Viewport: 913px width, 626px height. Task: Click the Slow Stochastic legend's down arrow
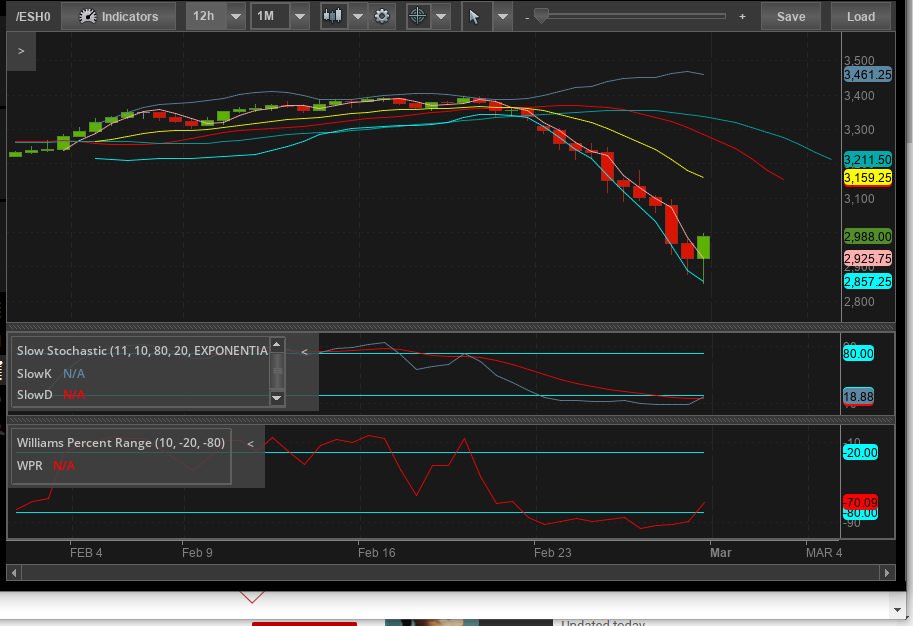277,398
